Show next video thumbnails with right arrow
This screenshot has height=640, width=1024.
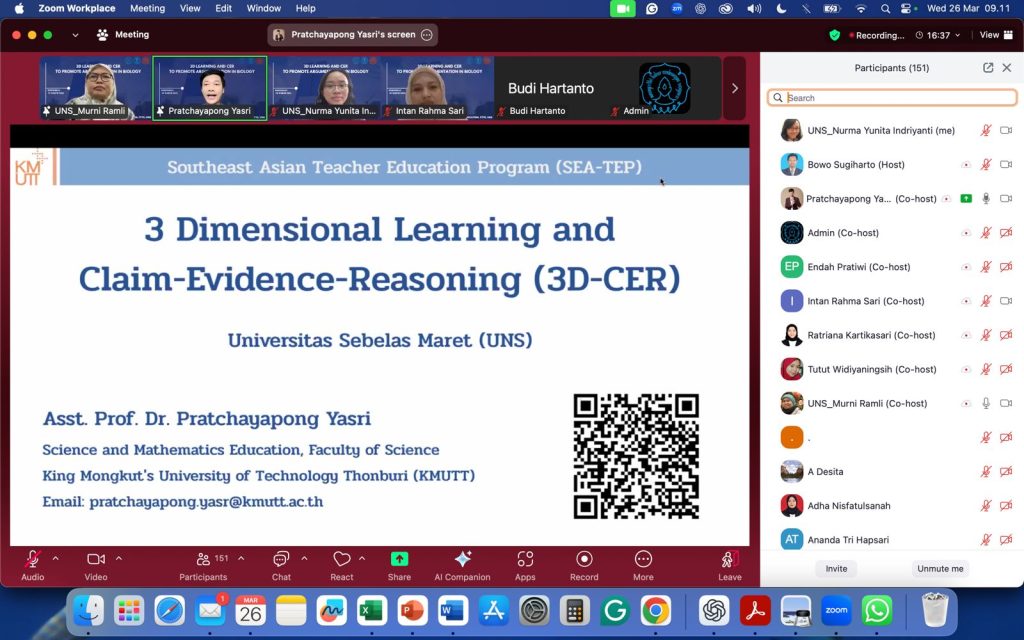point(735,88)
